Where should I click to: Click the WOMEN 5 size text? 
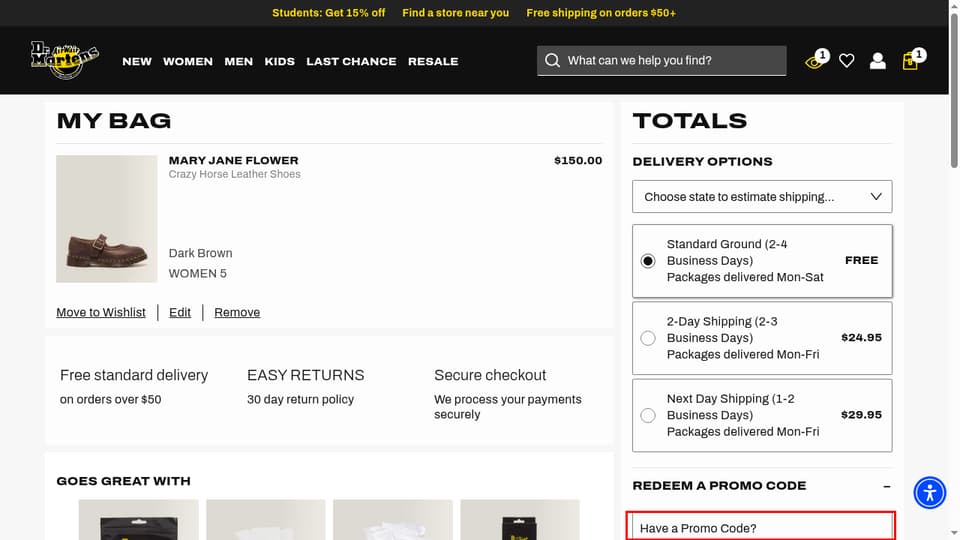click(197, 274)
